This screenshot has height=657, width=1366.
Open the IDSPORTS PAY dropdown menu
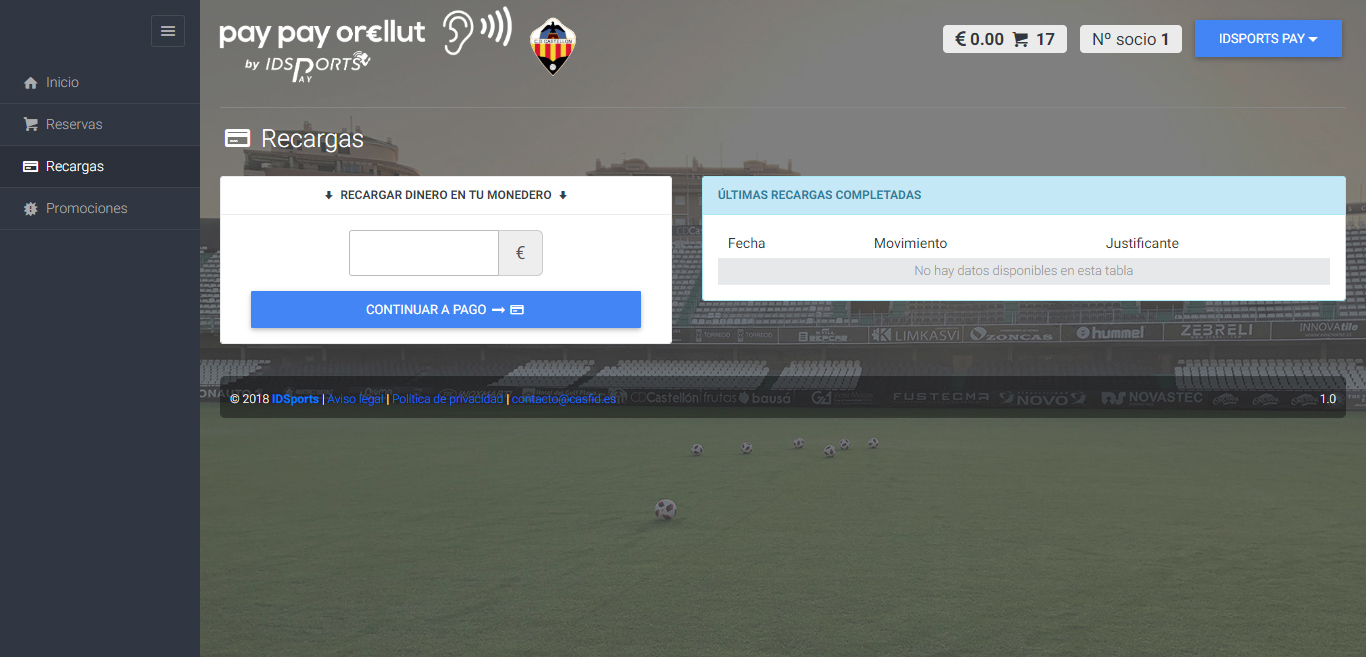[1268, 39]
